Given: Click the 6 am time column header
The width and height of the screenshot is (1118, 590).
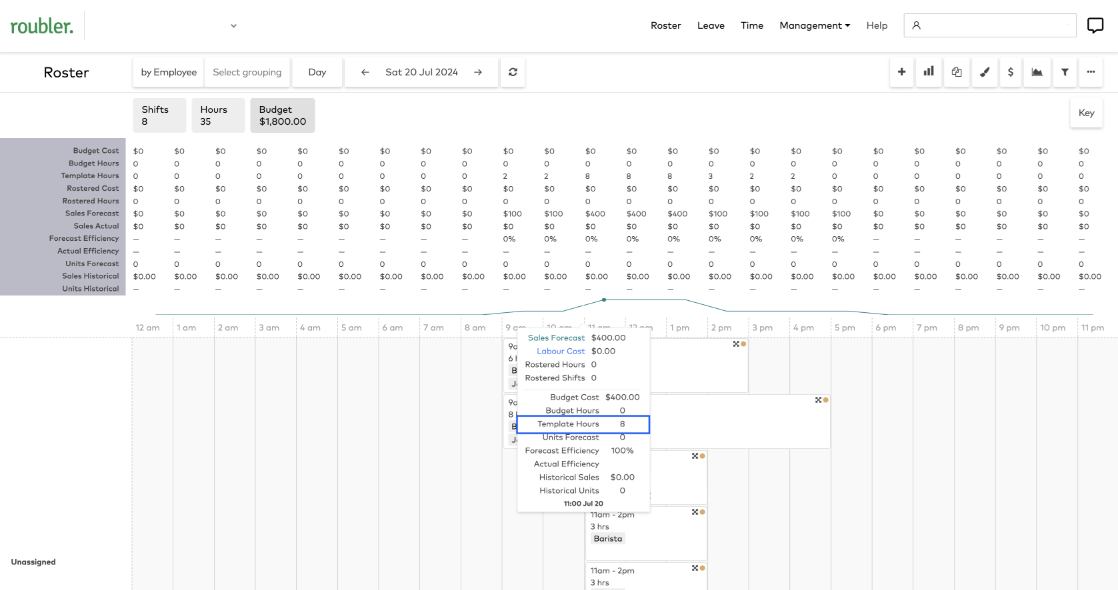Looking at the screenshot, I should 392,327.
